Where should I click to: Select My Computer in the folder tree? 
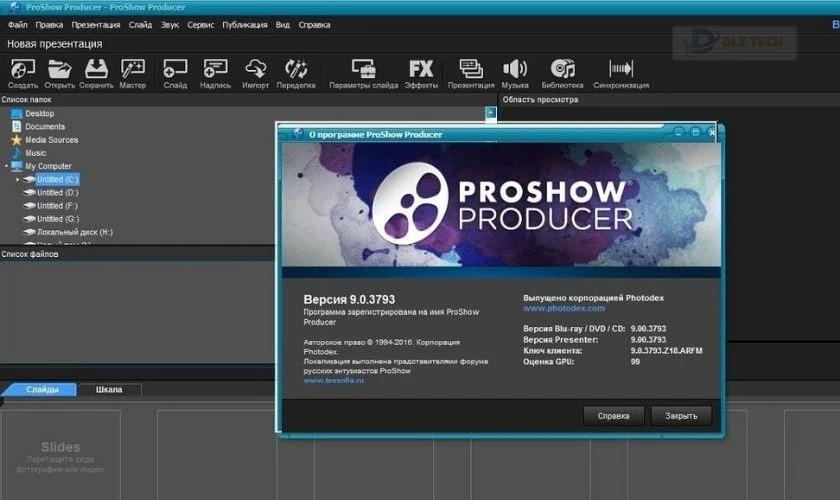click(x=48, y=166)
